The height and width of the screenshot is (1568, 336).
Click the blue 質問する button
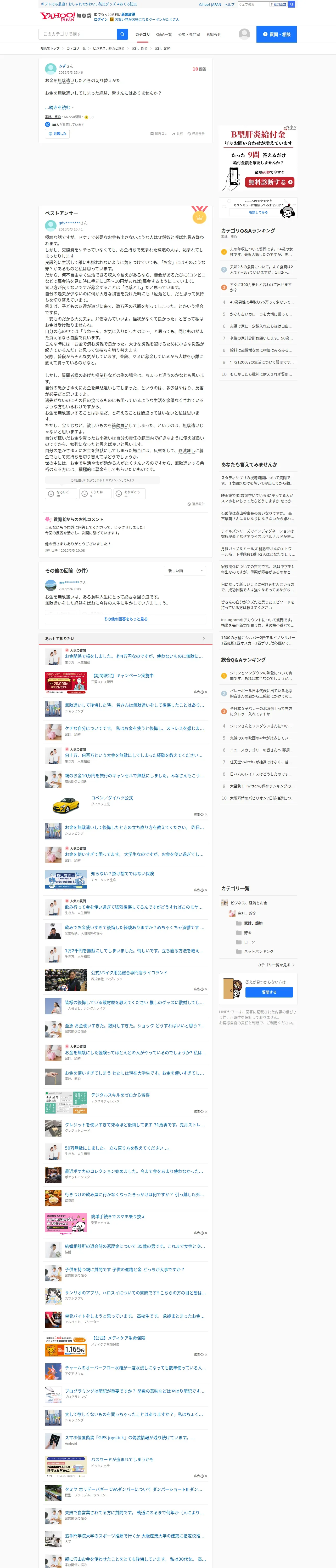pos(269,992)
